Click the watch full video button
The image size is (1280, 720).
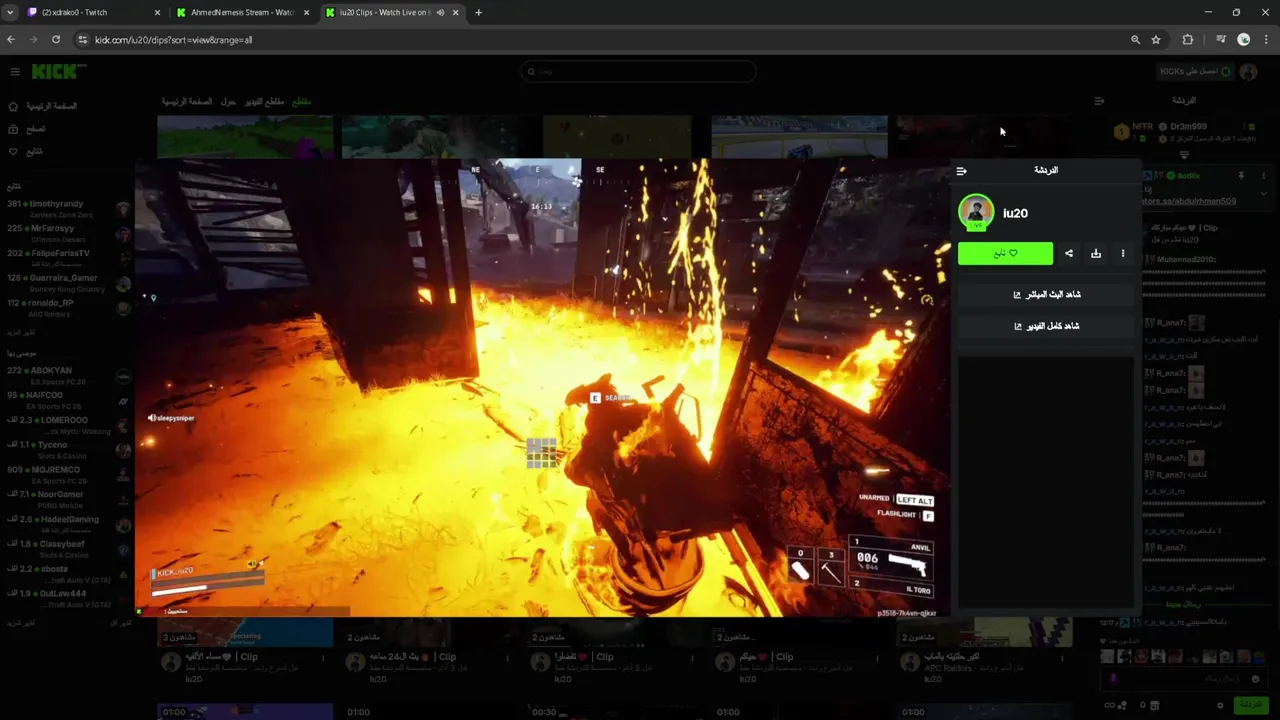coord(1047,326)
